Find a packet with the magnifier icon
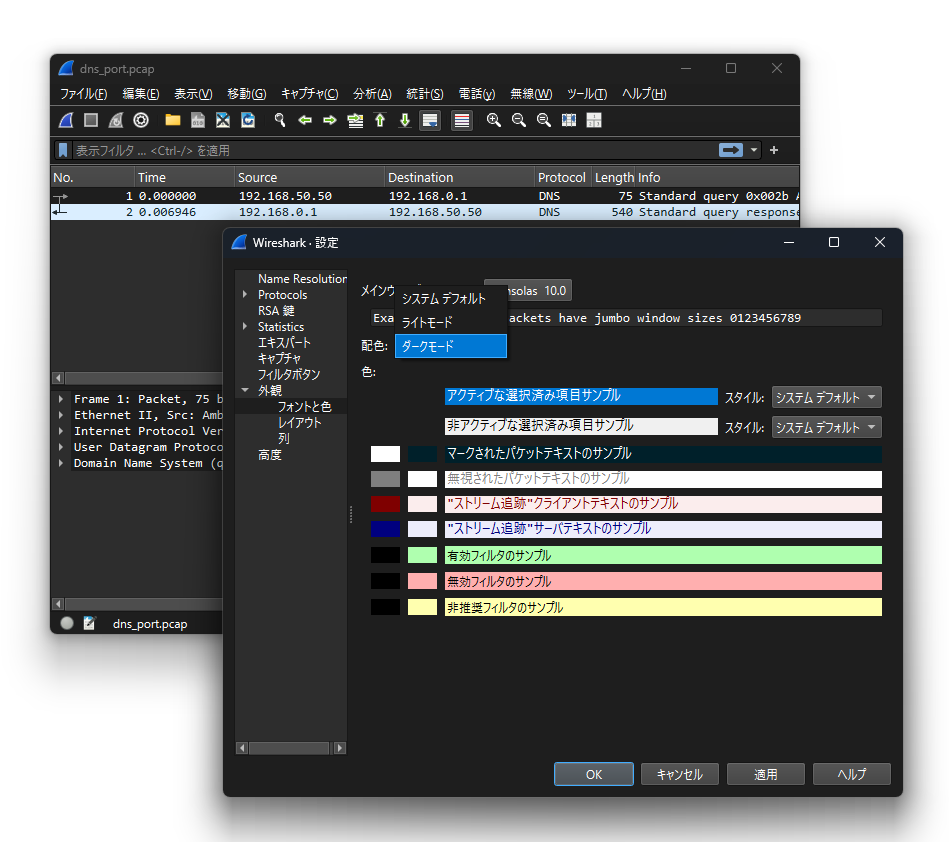 (x=280, y=120)
